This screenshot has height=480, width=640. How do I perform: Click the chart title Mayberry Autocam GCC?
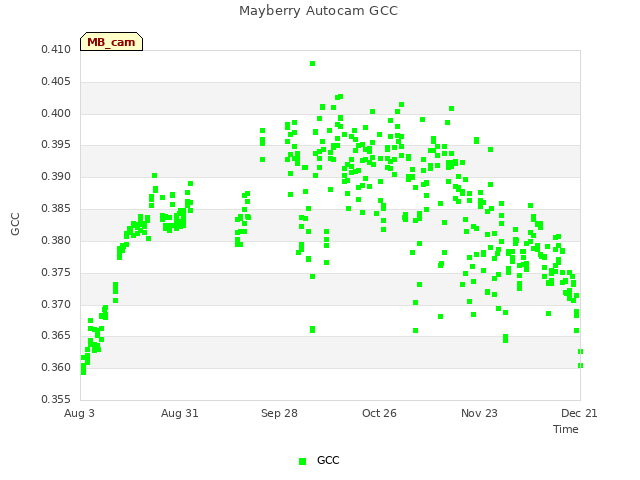point(318,11)
